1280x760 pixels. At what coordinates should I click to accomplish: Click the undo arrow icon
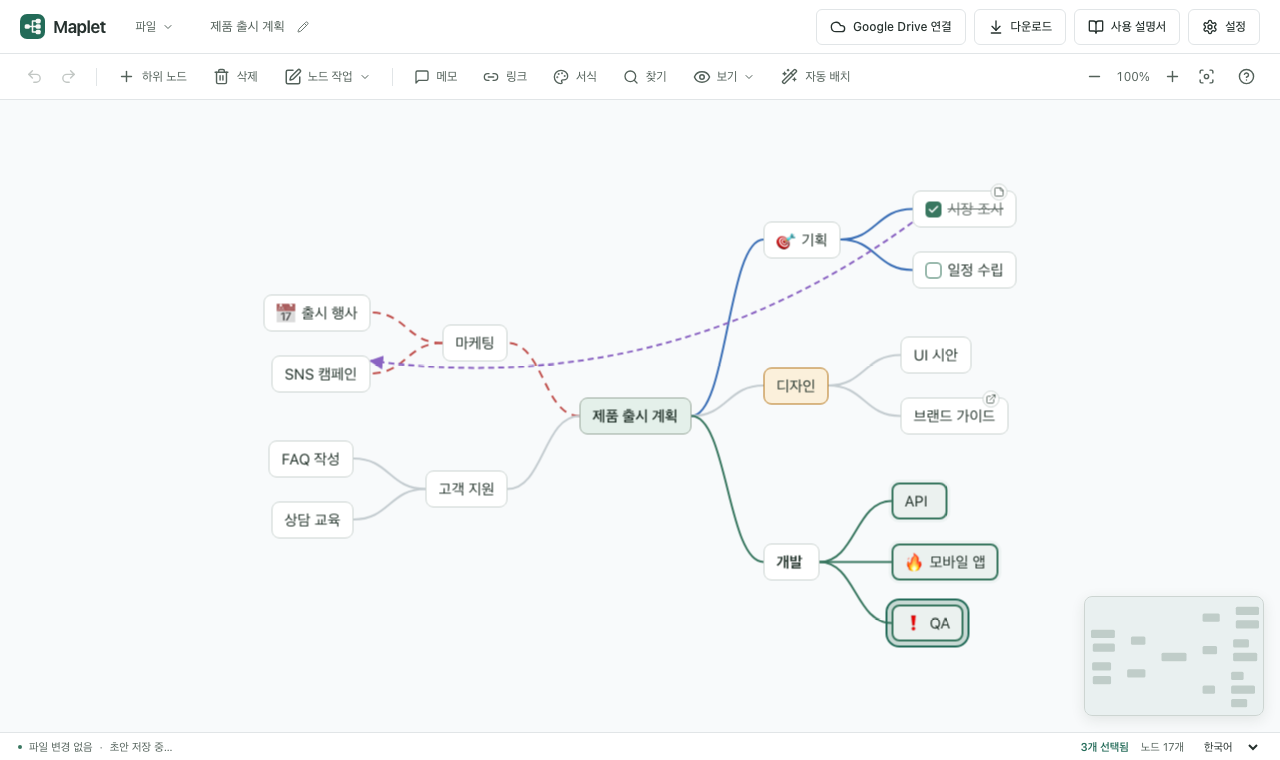click(x=35, y=77)
